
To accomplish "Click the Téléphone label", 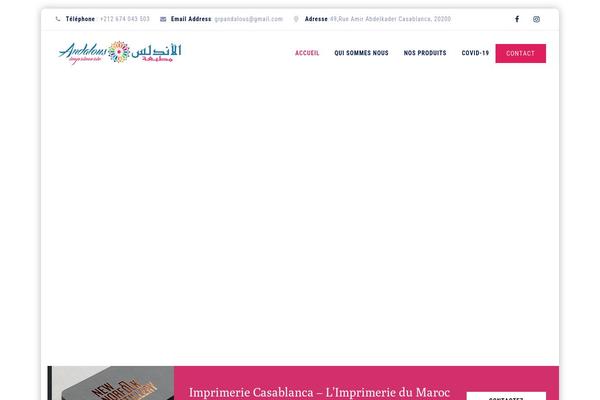I will click(x=80, y=19).
